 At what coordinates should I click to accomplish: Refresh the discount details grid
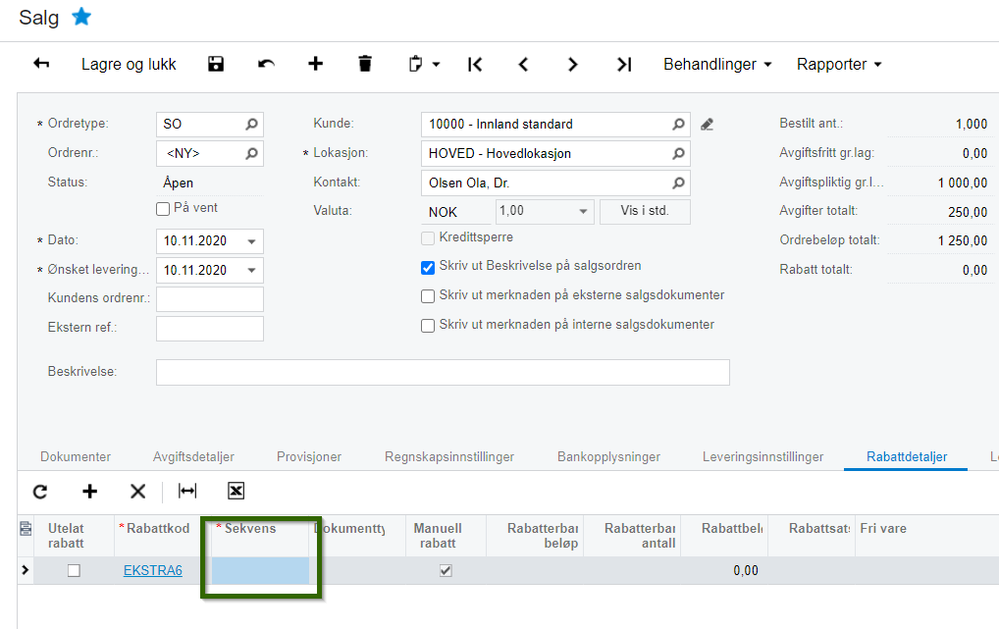[x=40, y=491]
